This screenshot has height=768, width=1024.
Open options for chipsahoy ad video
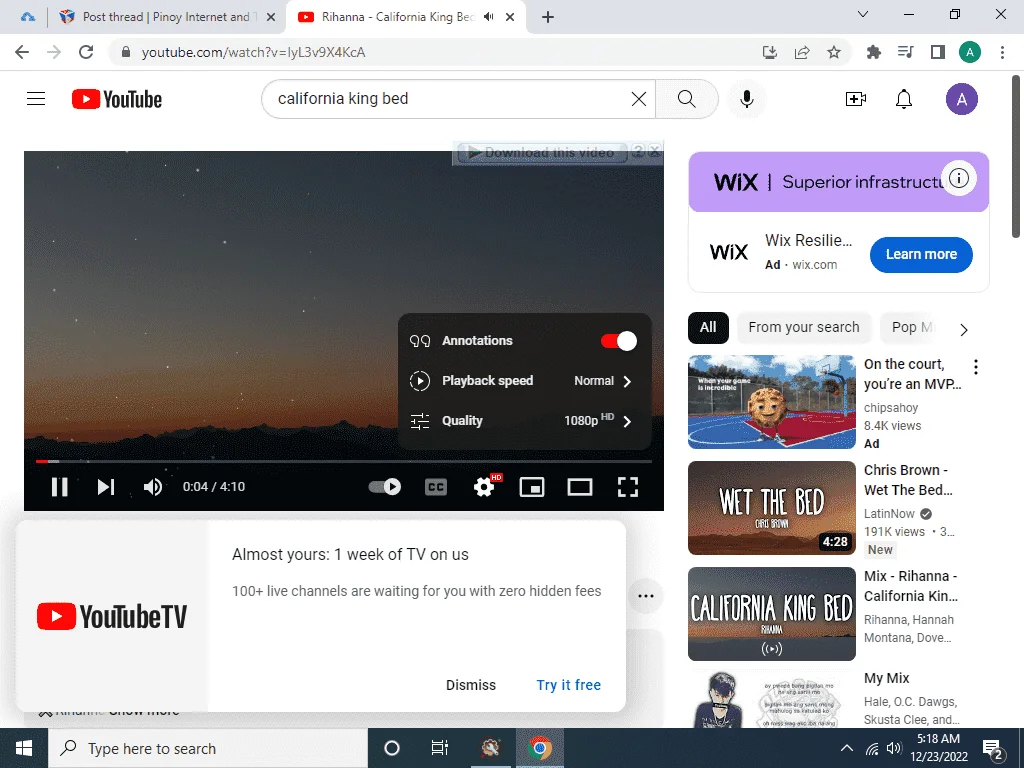tap(976, 367)
